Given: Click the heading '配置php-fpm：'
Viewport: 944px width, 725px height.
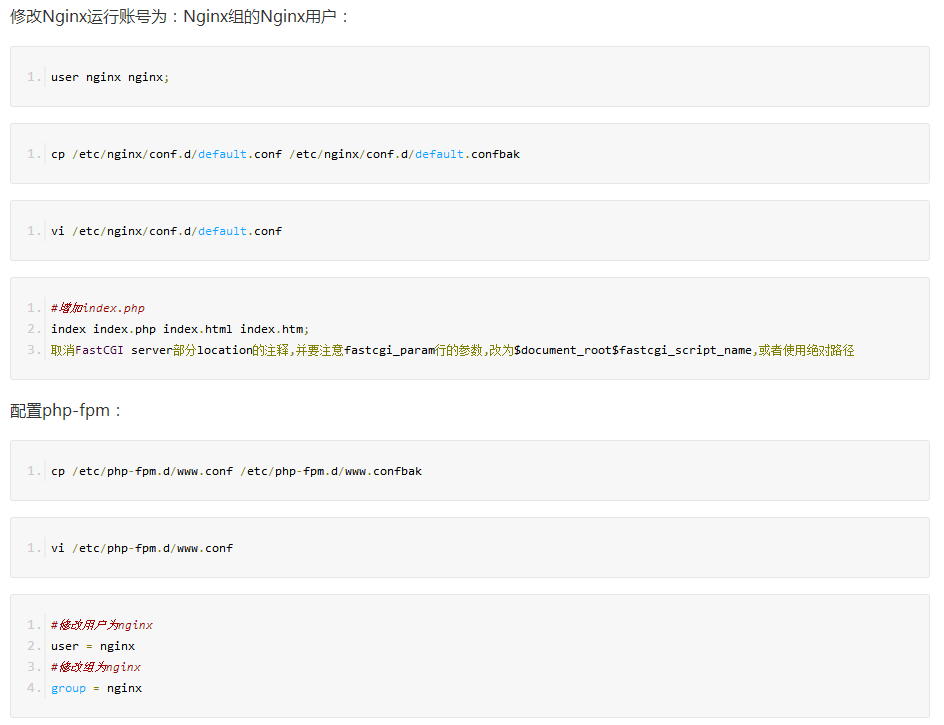Looking at the screenshot, I should (x=66, y=411).
